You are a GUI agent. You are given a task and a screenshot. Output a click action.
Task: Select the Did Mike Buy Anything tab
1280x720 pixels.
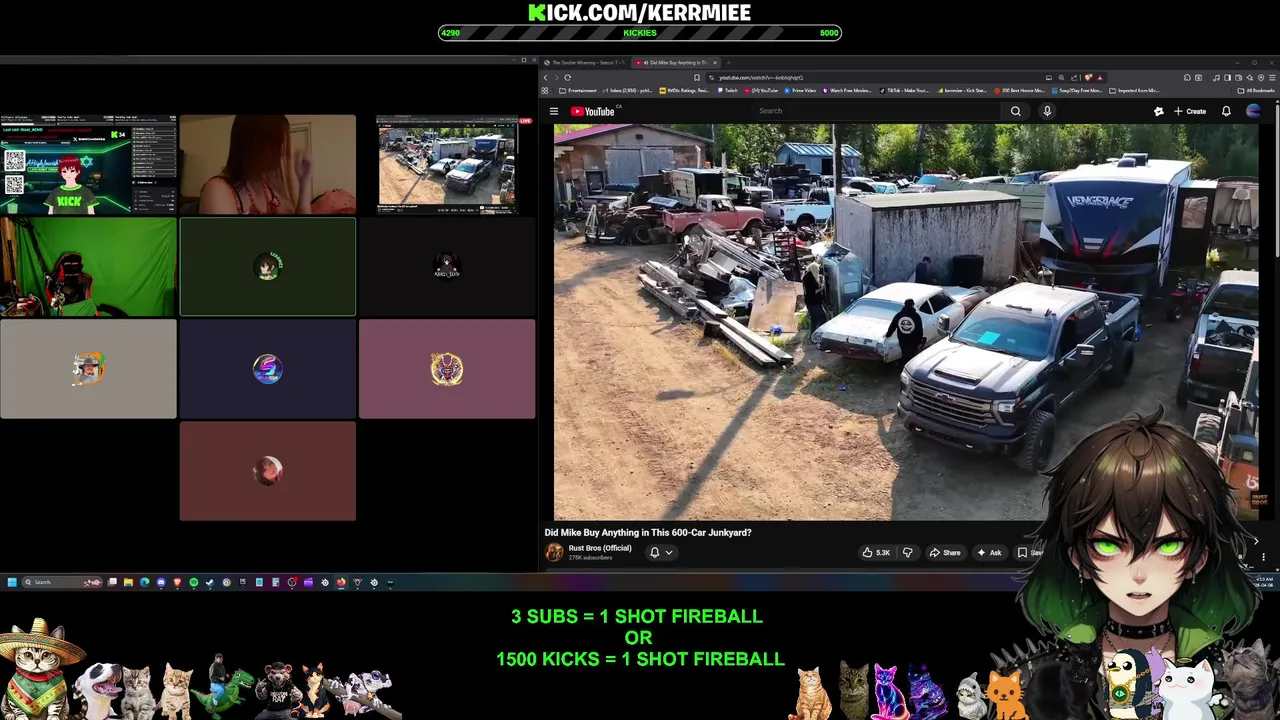676,62
